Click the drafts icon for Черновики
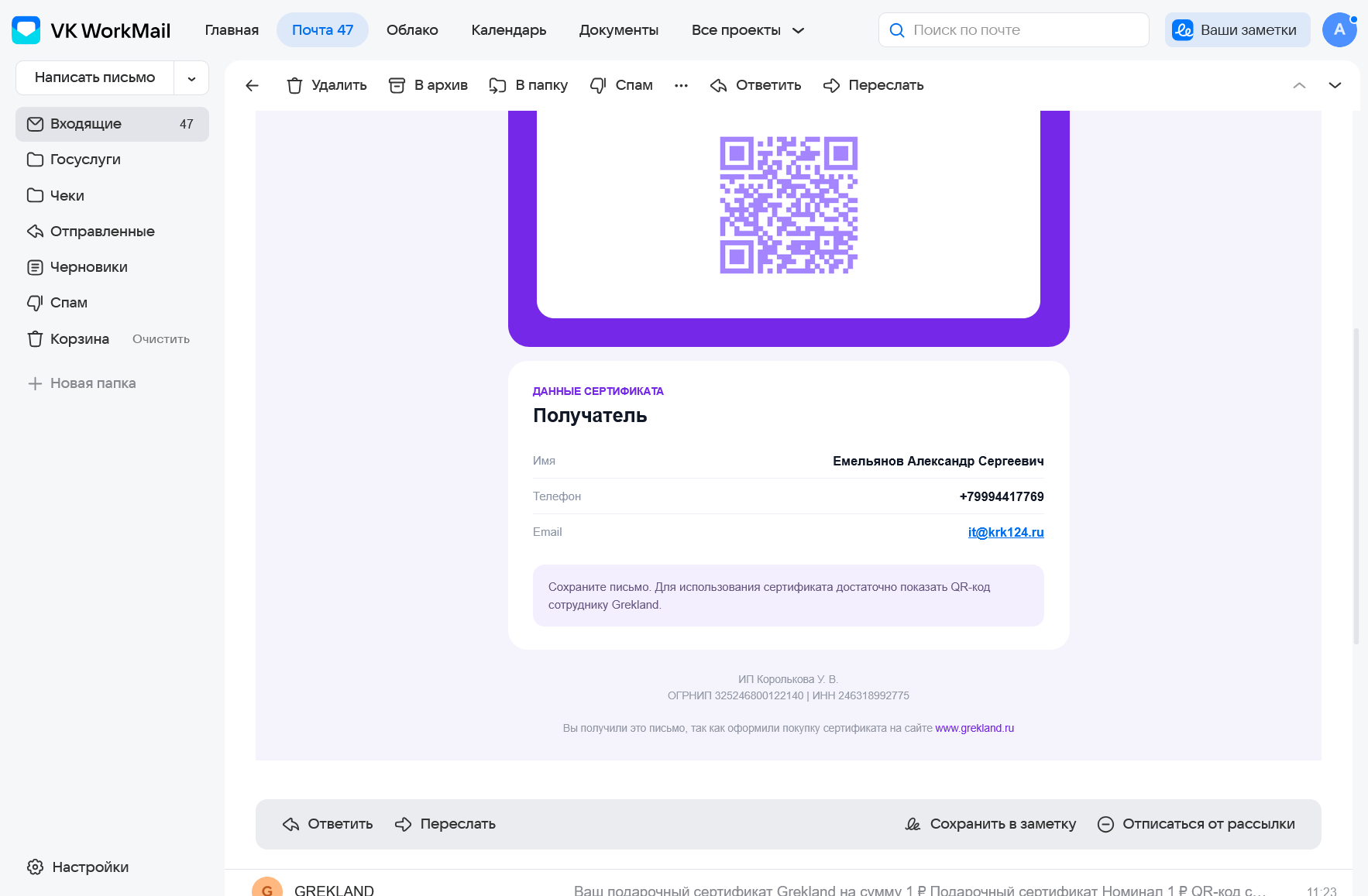This screenshot has width=1368, height=896. pos(35,267)
